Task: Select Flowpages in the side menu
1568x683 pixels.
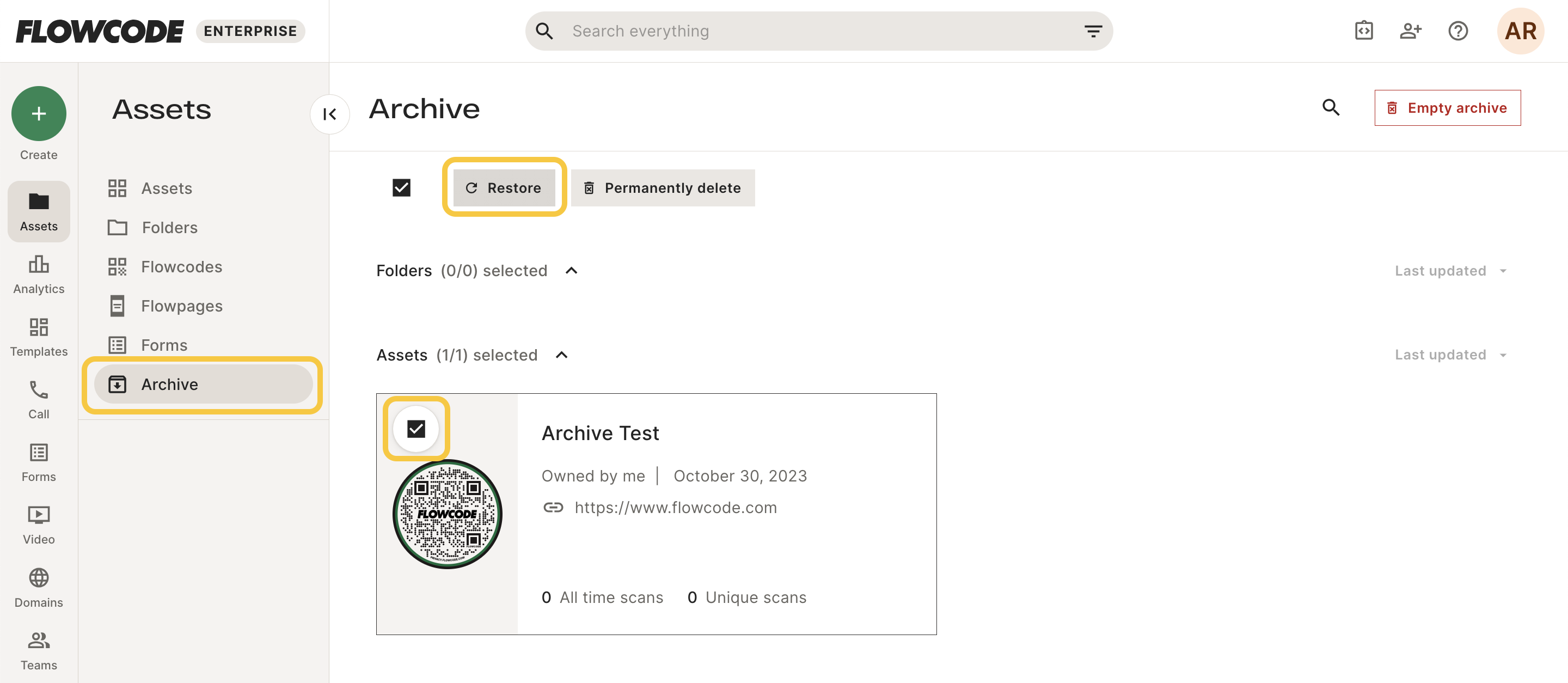Action: (x=203, y=306)
